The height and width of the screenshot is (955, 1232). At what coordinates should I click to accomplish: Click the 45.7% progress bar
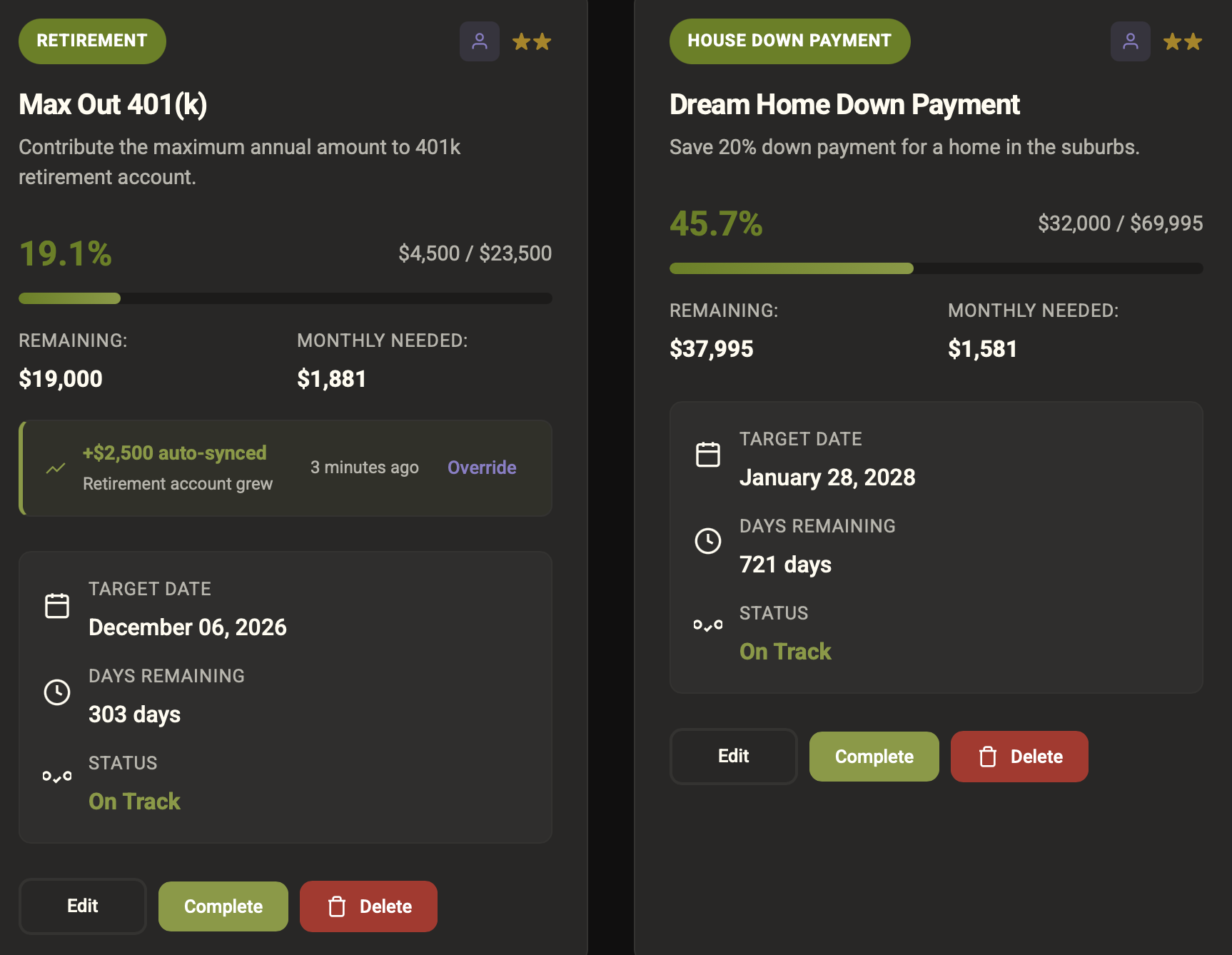936,268
